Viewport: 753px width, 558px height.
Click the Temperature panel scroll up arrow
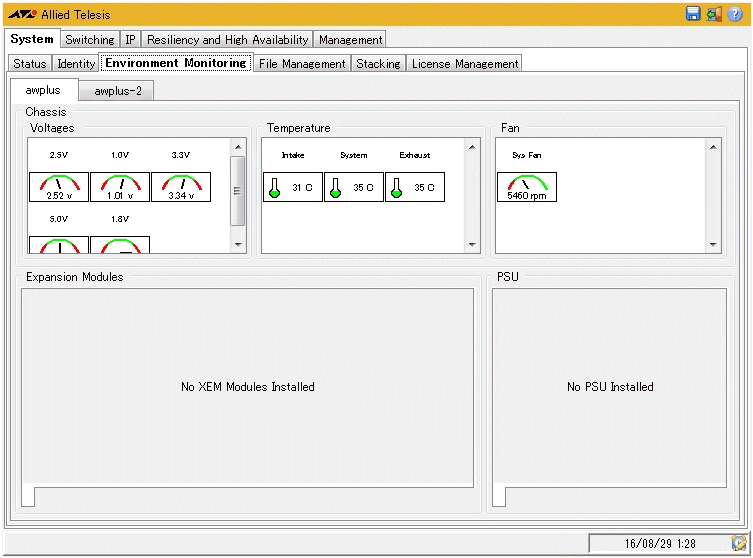[472, 146]
